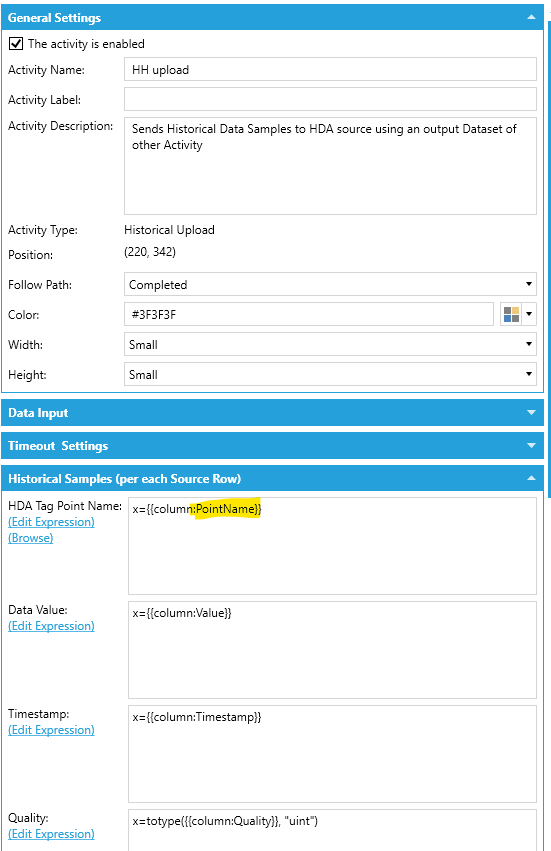Open Edit Expression for HDA Tag Point Name
551x851 pixels.
[51, 522]
